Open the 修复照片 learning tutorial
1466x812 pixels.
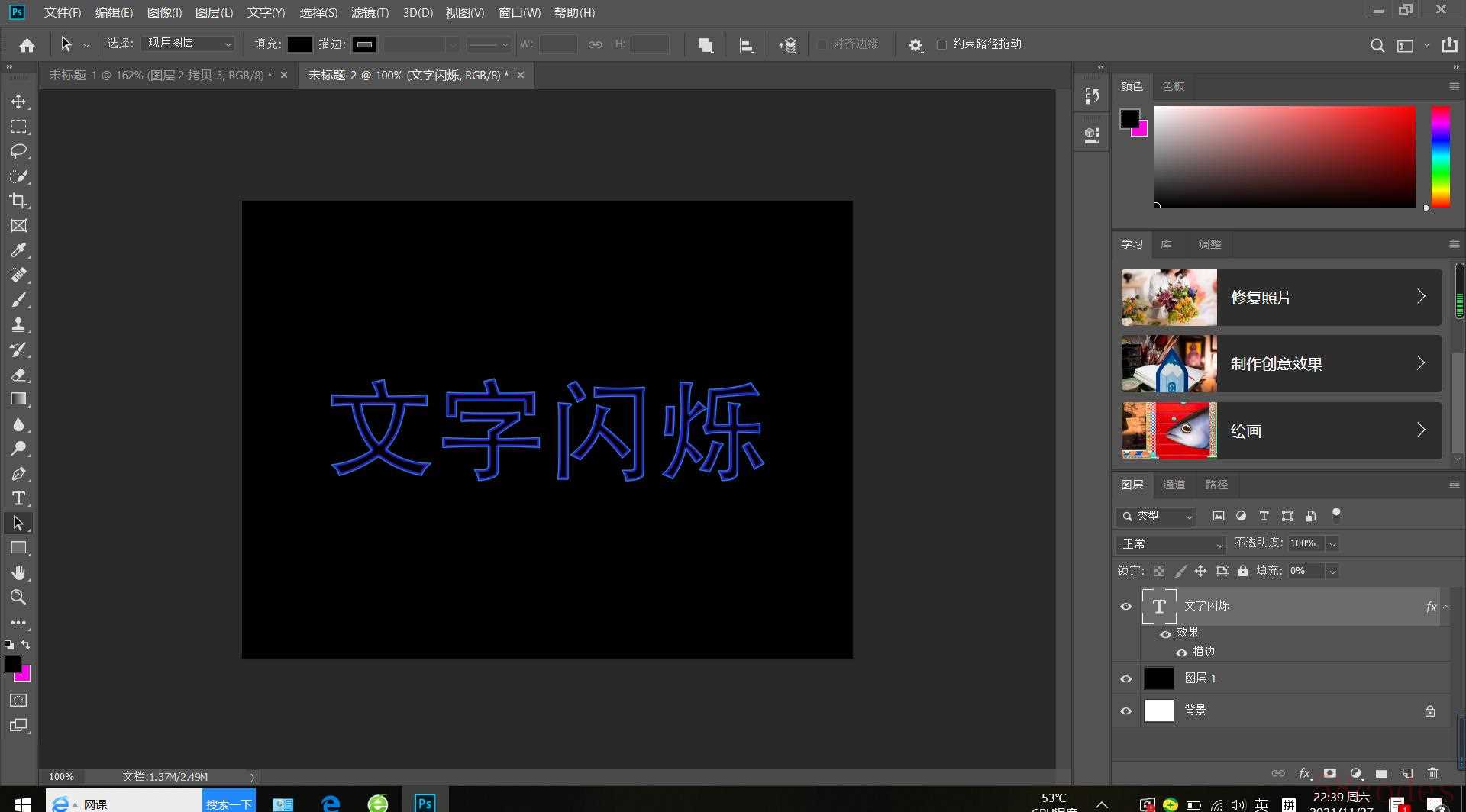[x=1280, y=298]
